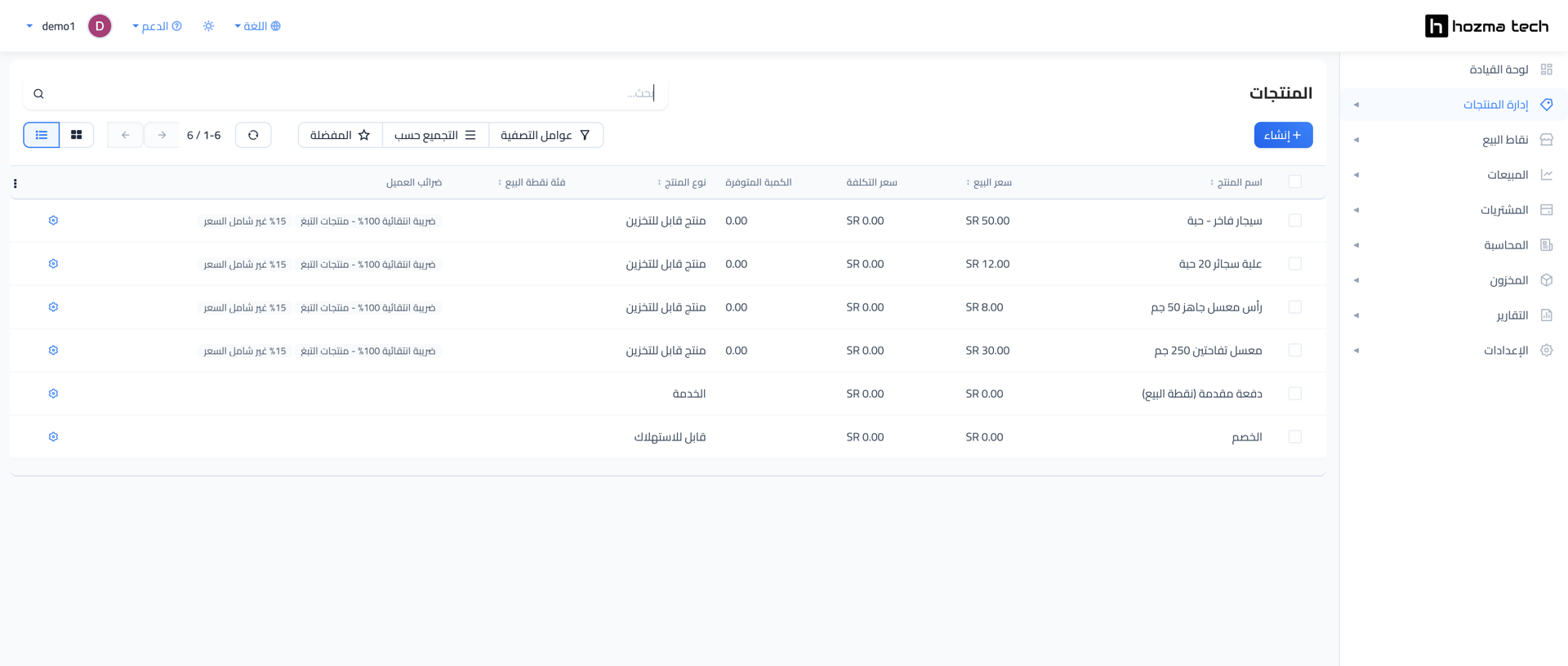Expand the المخزون submenu arrow

tap(1356, 280)
